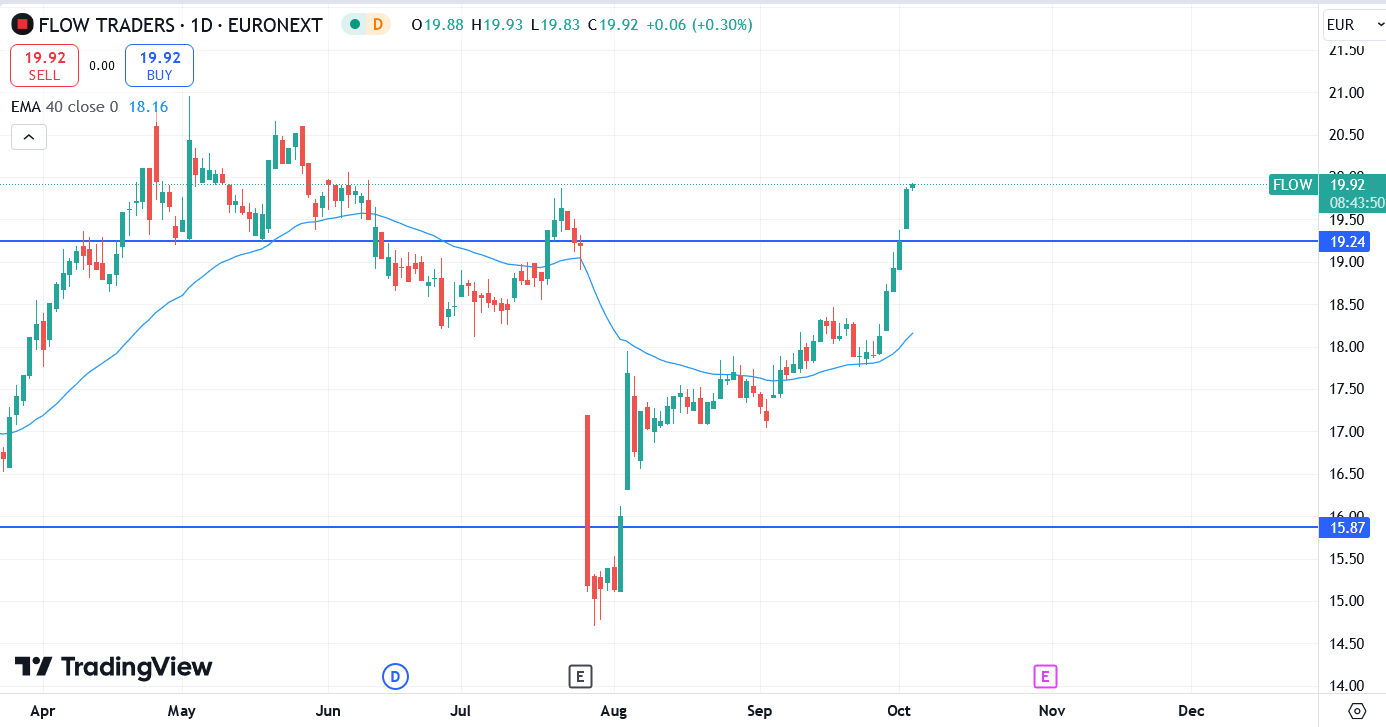Viewport: 1386px width, 727px height.
Task: Click the 17.00 price axis label
Action: 1346,432
